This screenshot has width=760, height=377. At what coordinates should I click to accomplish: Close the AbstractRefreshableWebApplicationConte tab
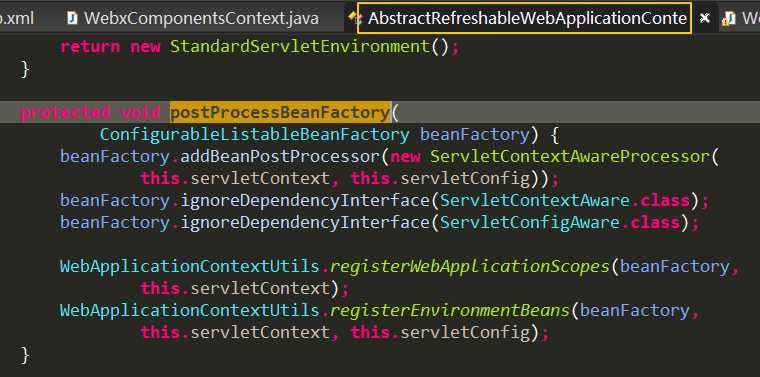pyautogui.click(x=705, y=18)
